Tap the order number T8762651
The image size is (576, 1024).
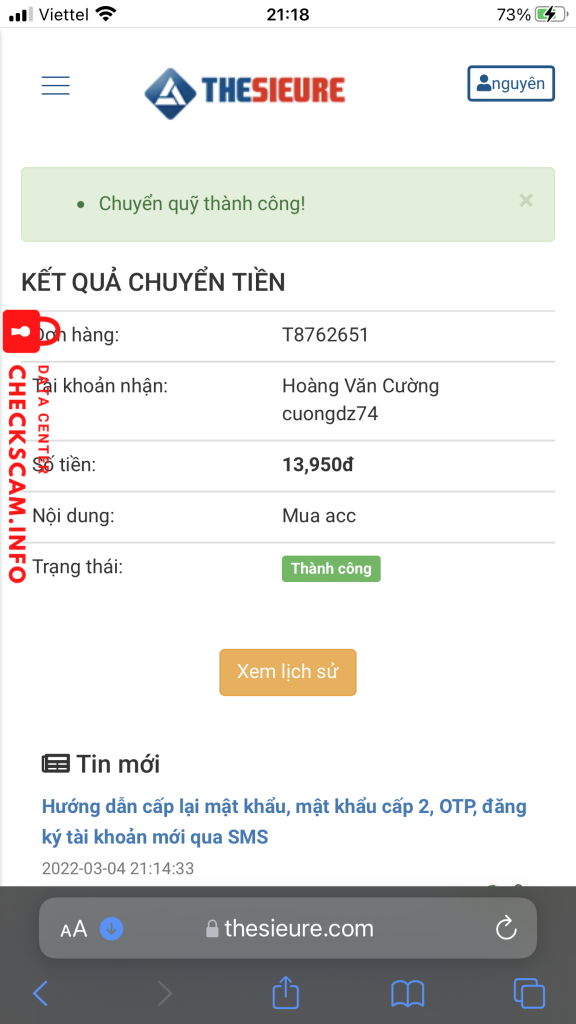click(325, 335)
